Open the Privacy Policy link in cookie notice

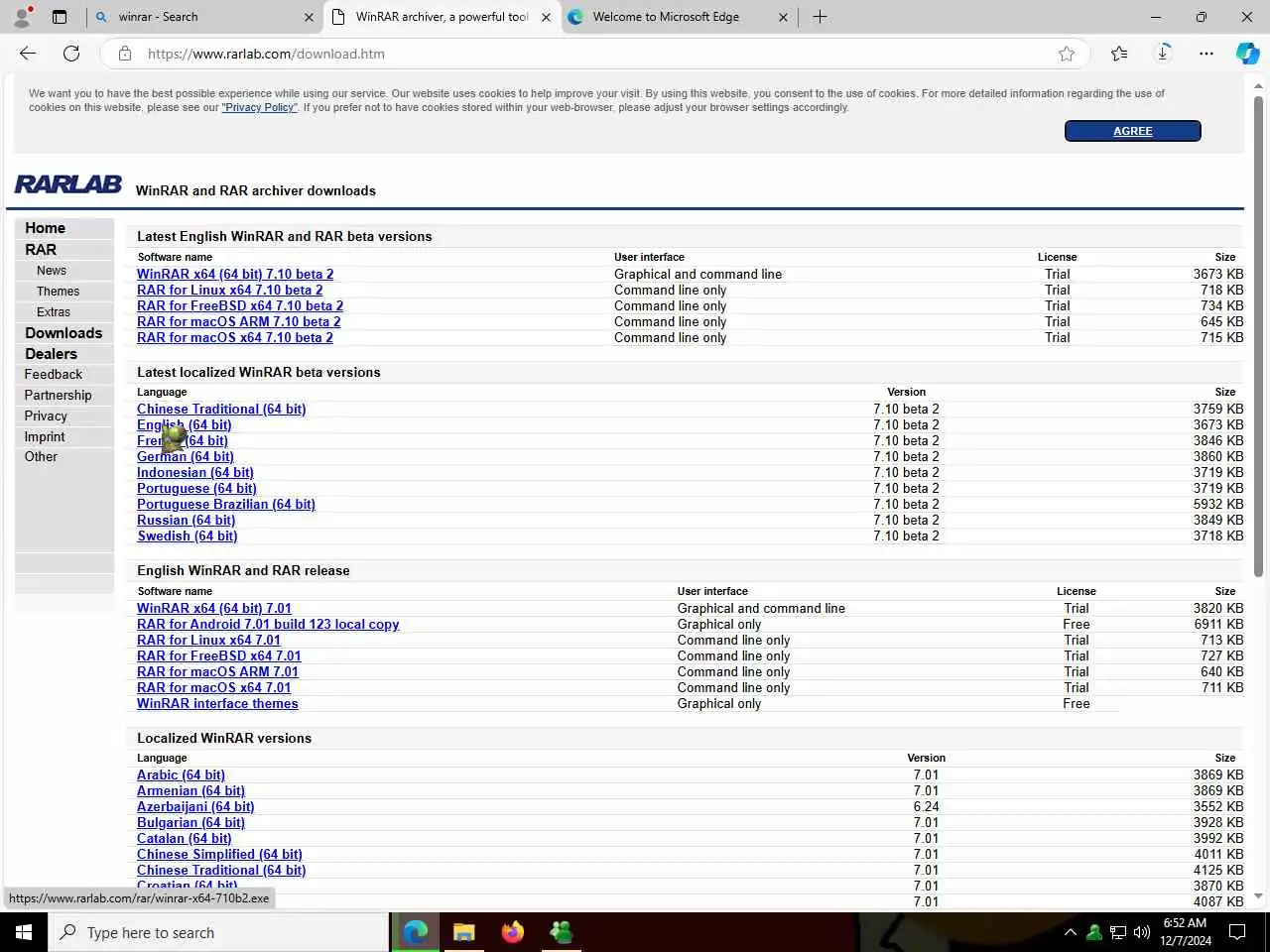[x=259, y=107]
